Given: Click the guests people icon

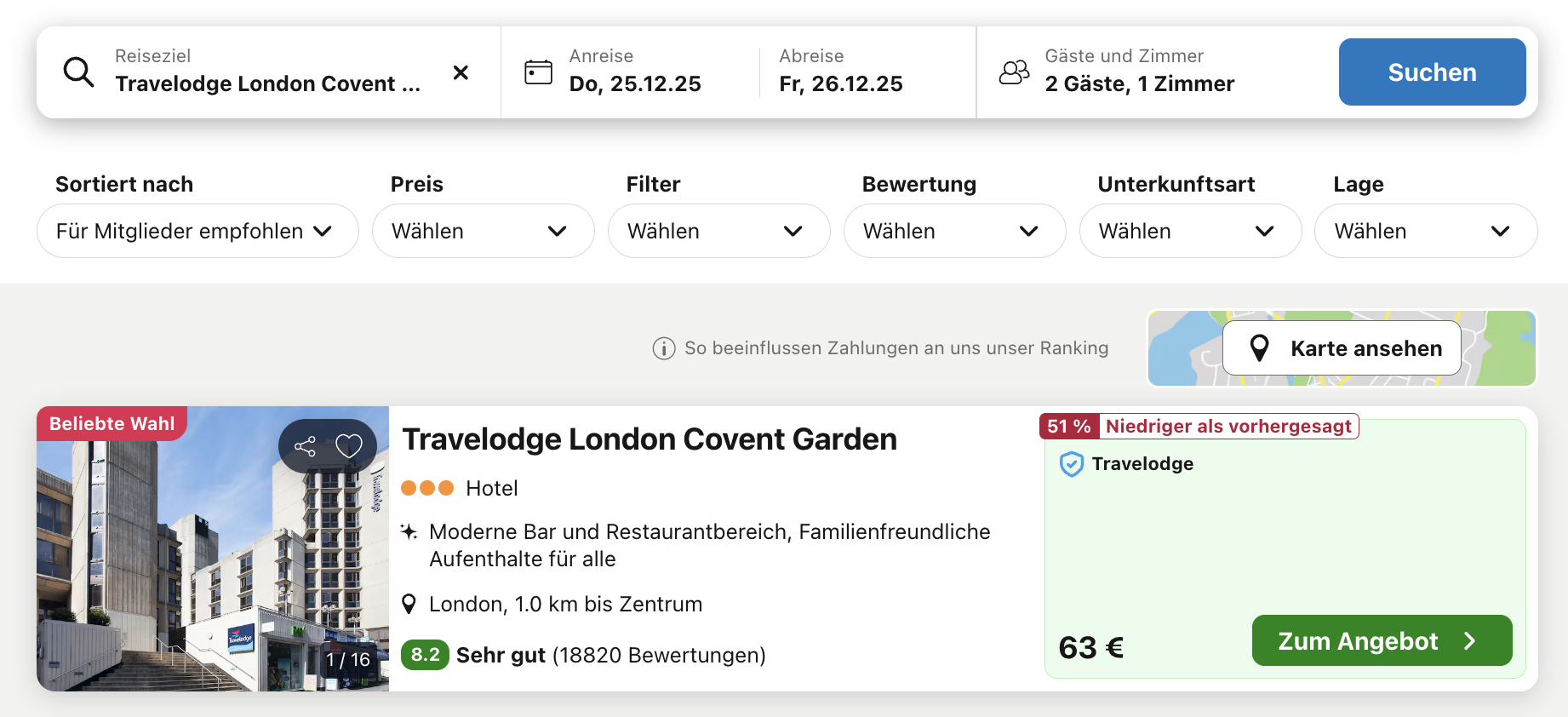Looking at the screenshot, I should point(1014,72).
